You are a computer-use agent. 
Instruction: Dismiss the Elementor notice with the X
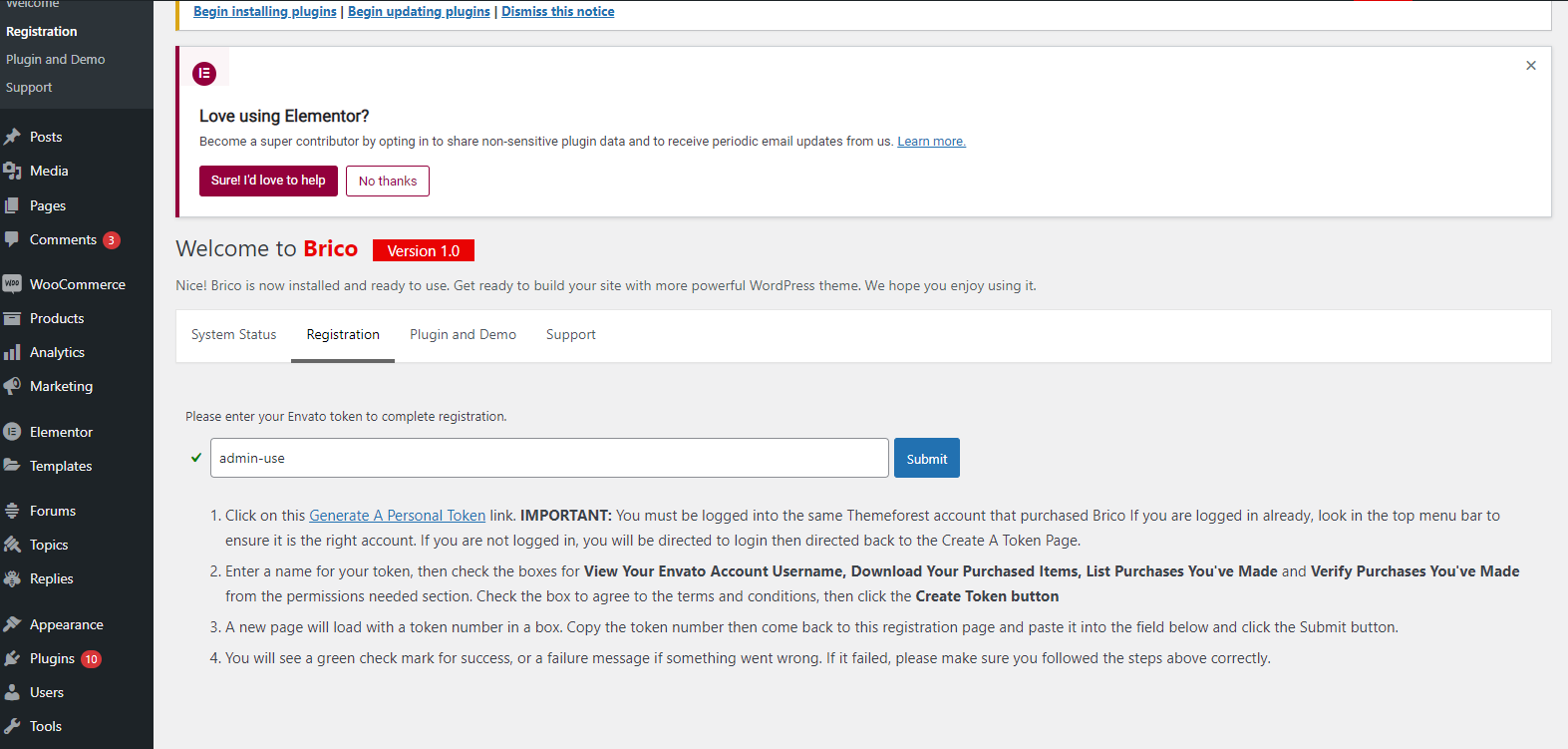point(1531,66)
